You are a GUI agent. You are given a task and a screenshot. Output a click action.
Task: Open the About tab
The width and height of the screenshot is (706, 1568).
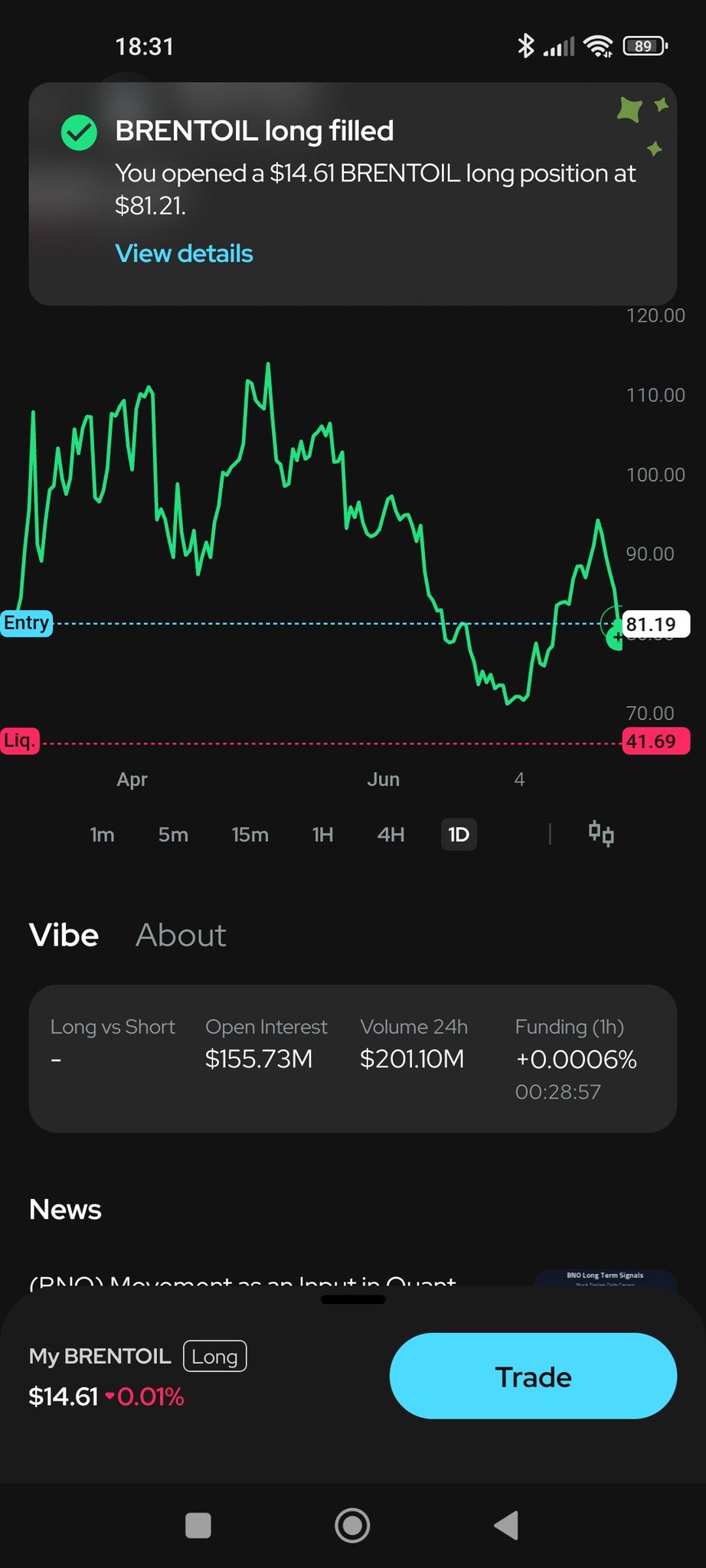[181, 936]
